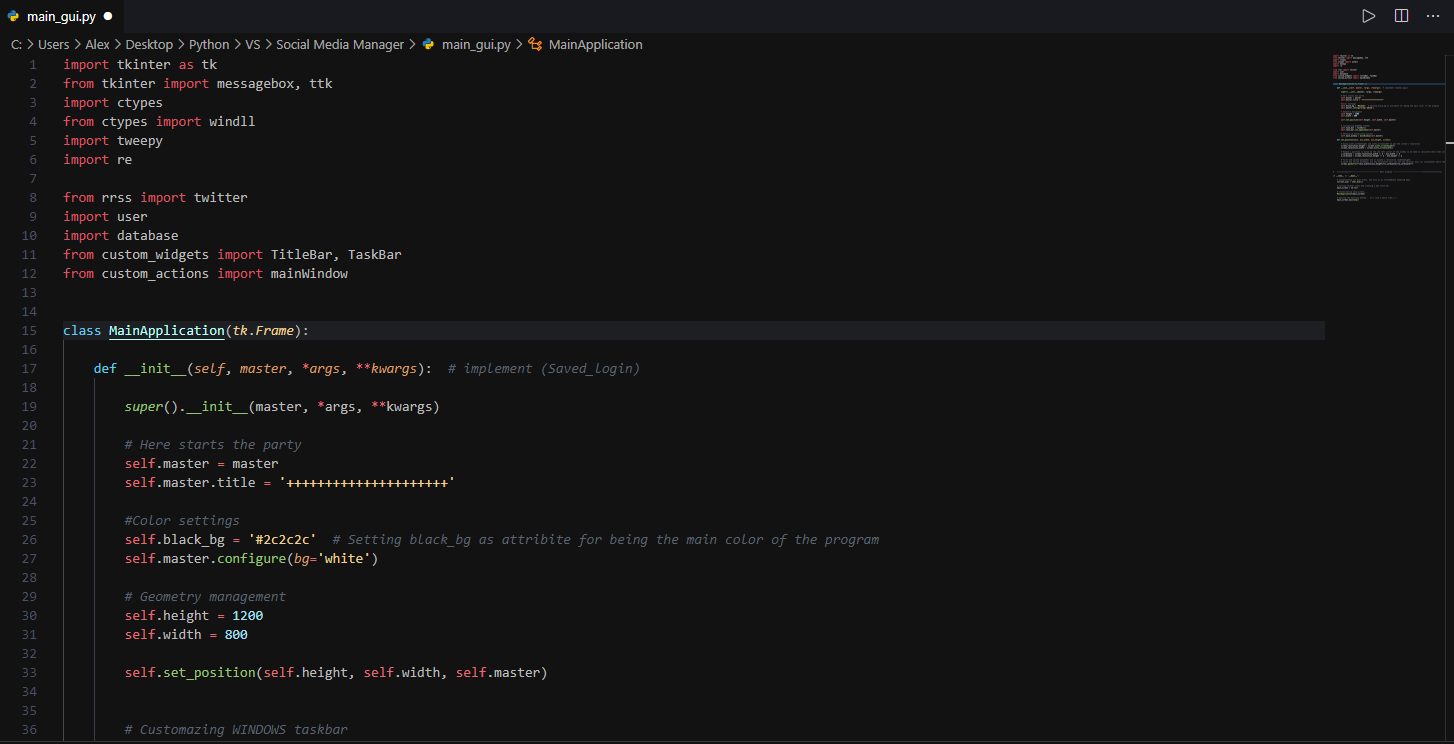Click '# Here starts the party' comment

click(x=213, y=445)
